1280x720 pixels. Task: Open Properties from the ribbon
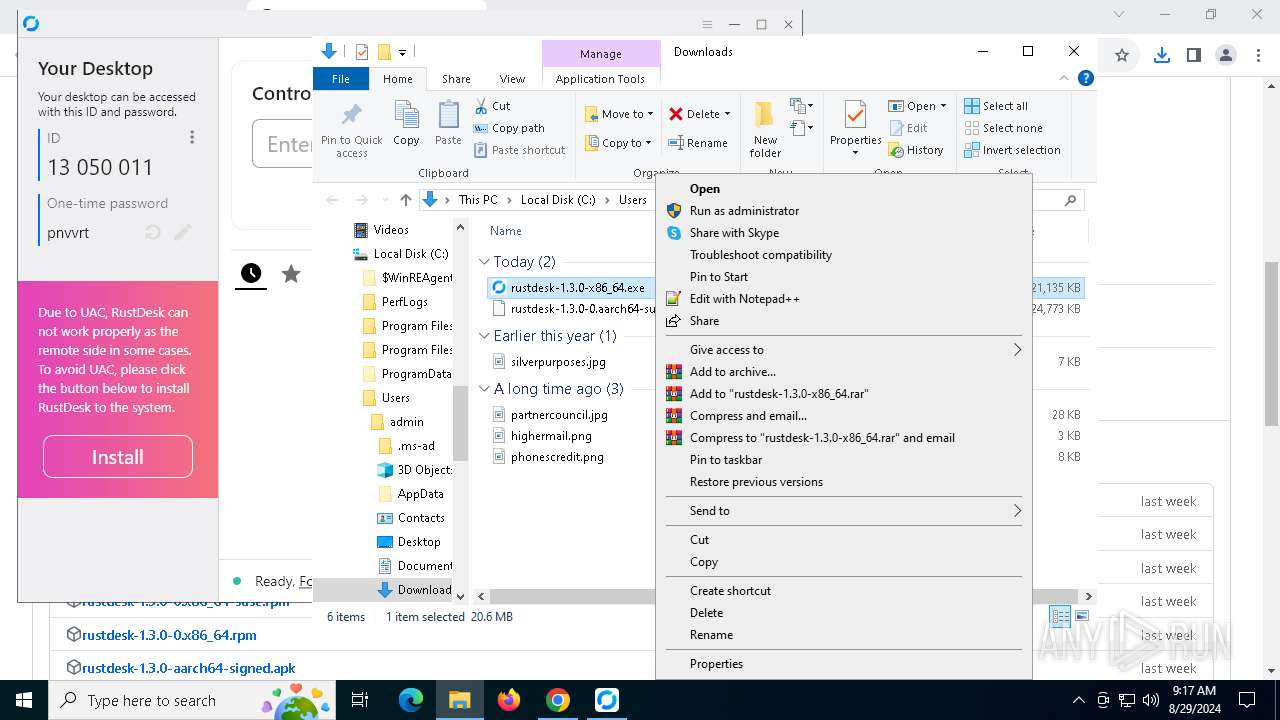point(855,128)
